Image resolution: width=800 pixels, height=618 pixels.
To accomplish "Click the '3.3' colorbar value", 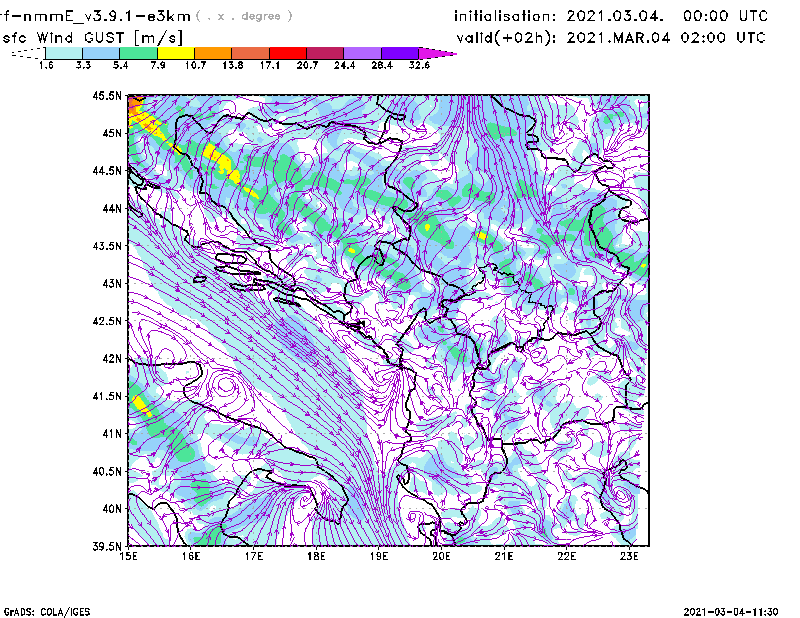I will 83,65.
